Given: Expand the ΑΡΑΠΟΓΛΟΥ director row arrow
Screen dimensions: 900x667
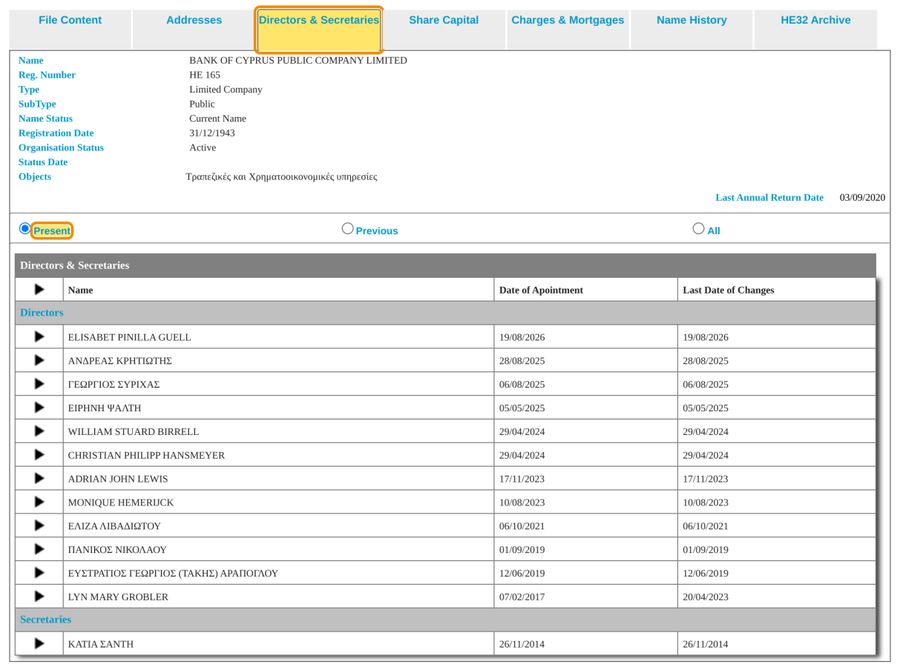Looking at the screenshot, I should (x=39, y=572).
